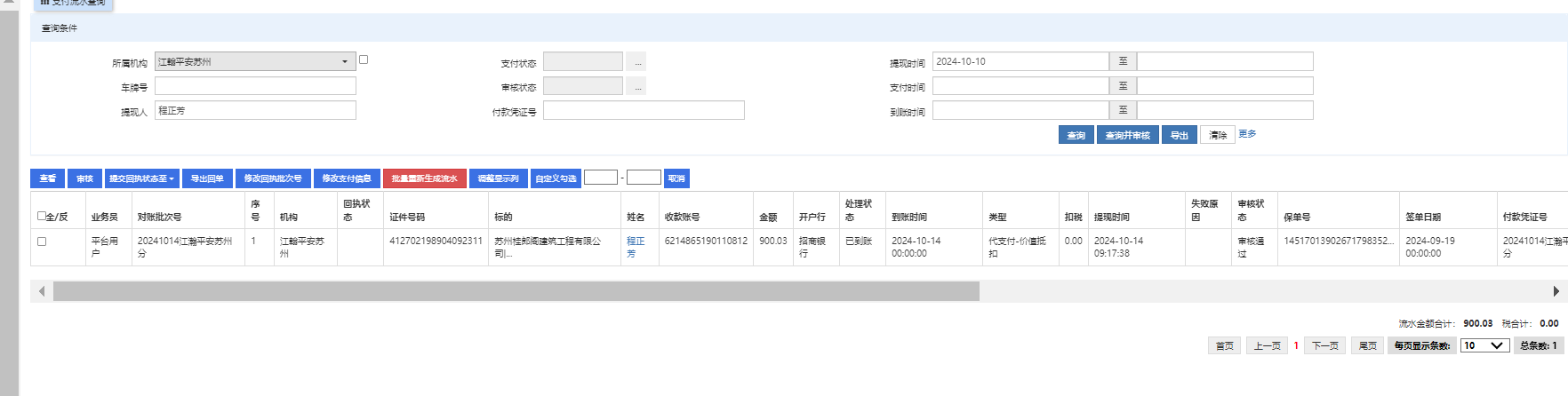This screenshot has height=396, width=1568.
Task: Click the red 批量重新生成流水 button
Action: coord(424,178)
